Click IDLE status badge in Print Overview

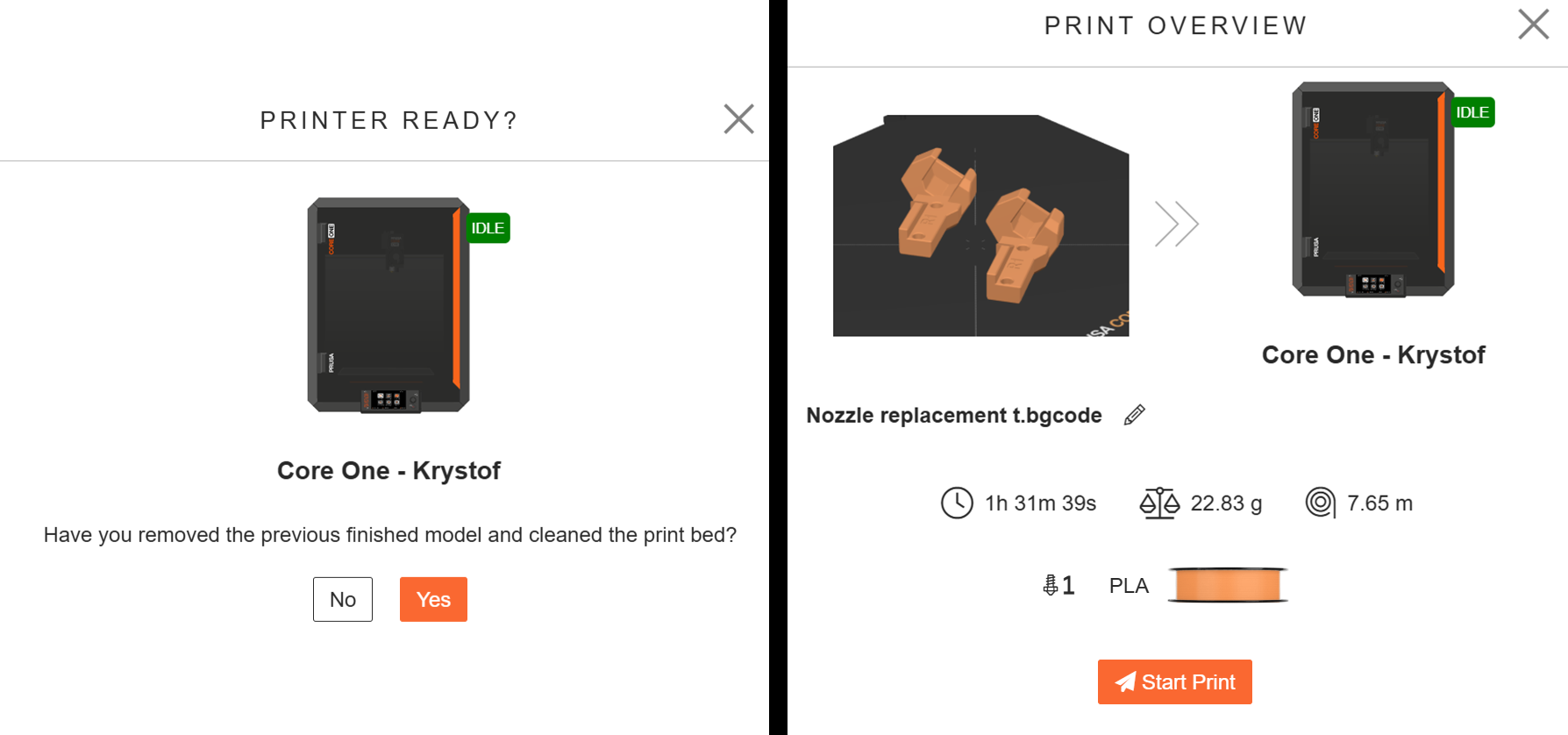1472,112
